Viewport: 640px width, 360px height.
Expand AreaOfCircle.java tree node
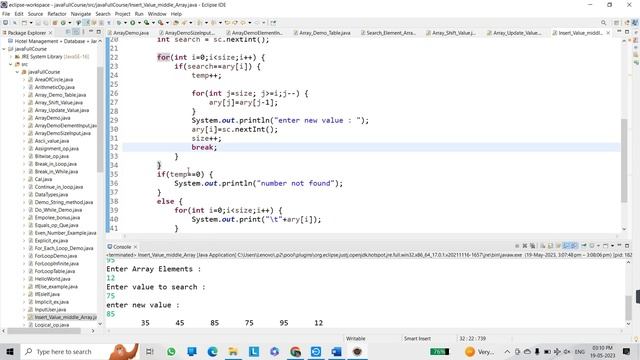24,80
